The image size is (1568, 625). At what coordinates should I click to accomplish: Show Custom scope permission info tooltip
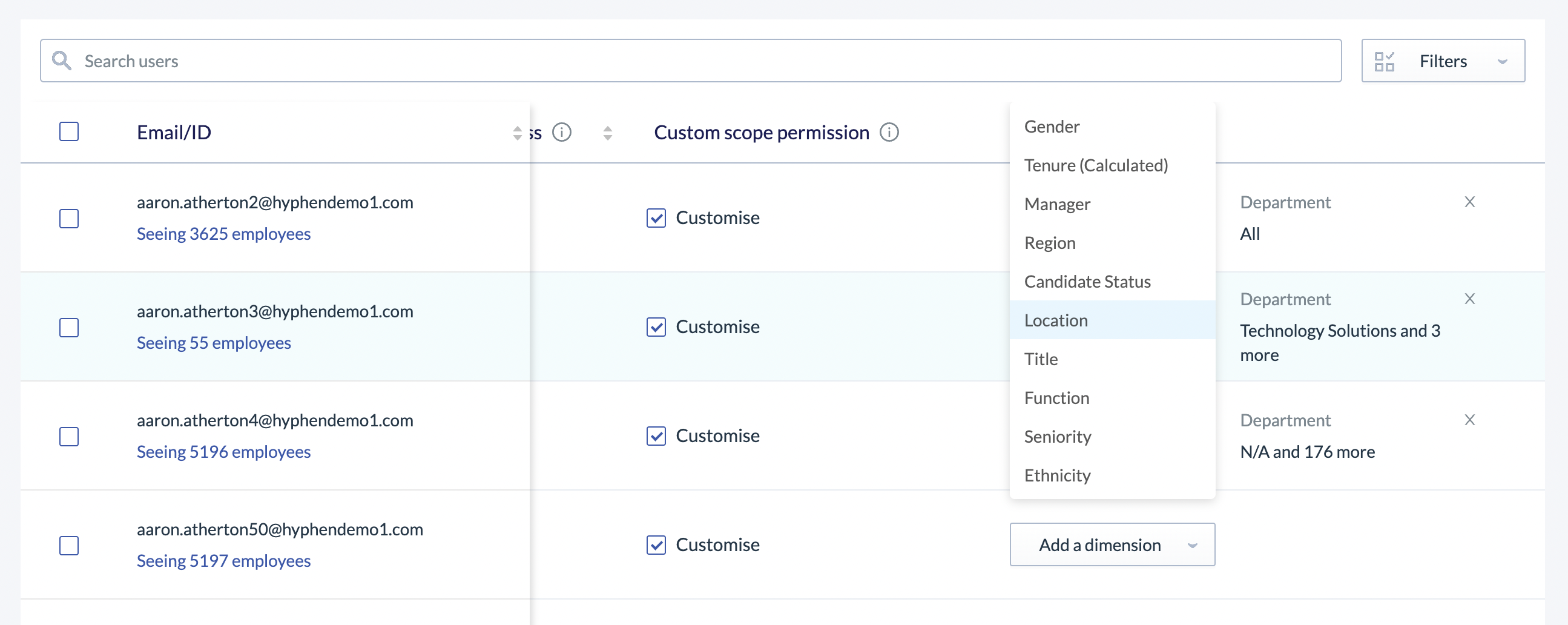pyautogui.click(x=889, y=132)
